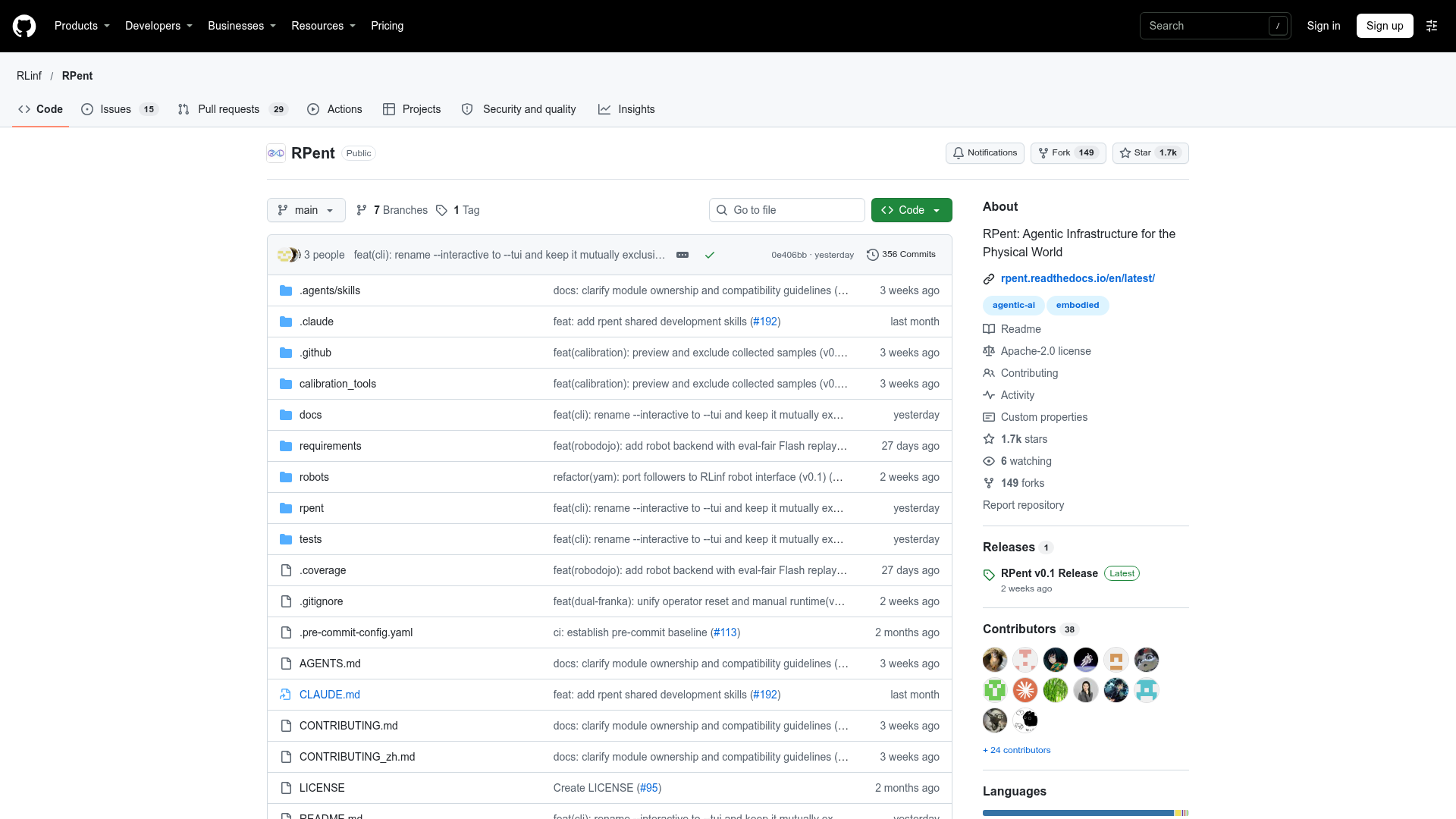Click the Sign up button
Viewport: 1456px width, 819px height.
pos(1385,26)
